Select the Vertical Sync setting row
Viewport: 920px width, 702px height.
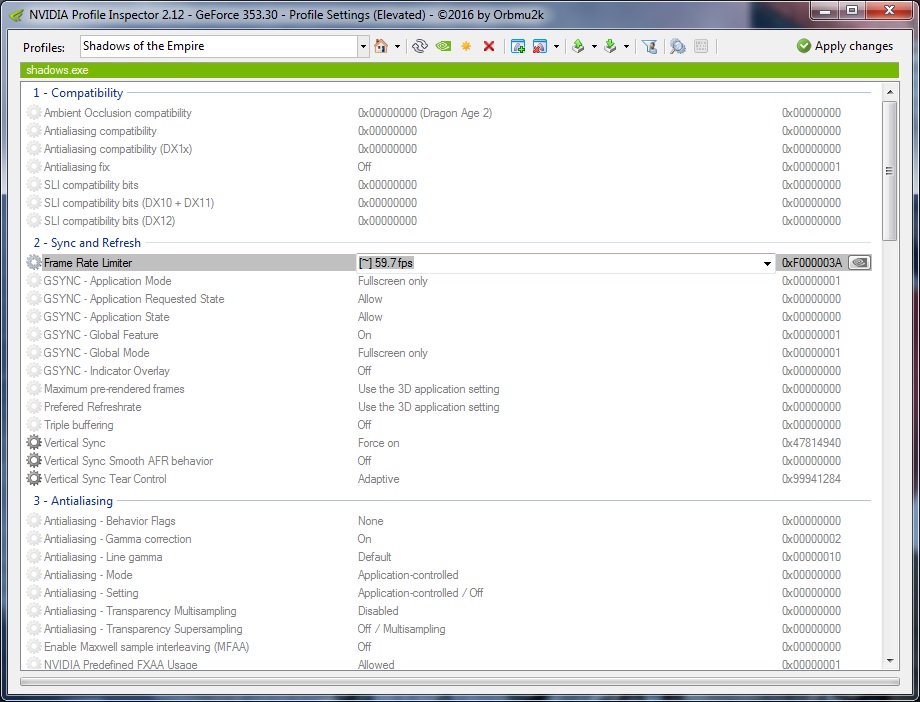coord(449,443)
